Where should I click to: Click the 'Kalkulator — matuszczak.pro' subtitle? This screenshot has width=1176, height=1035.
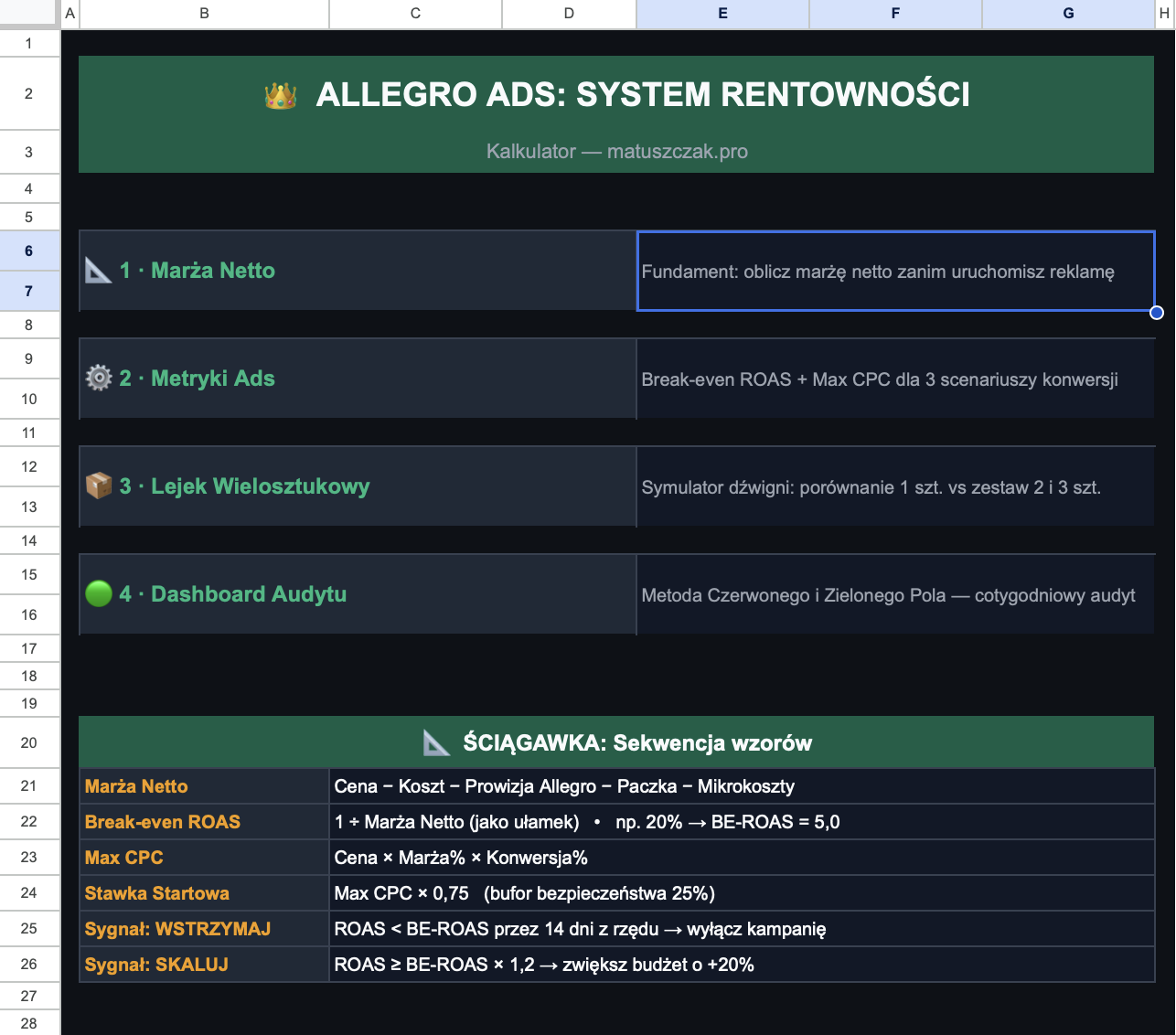tap(616, 152)
